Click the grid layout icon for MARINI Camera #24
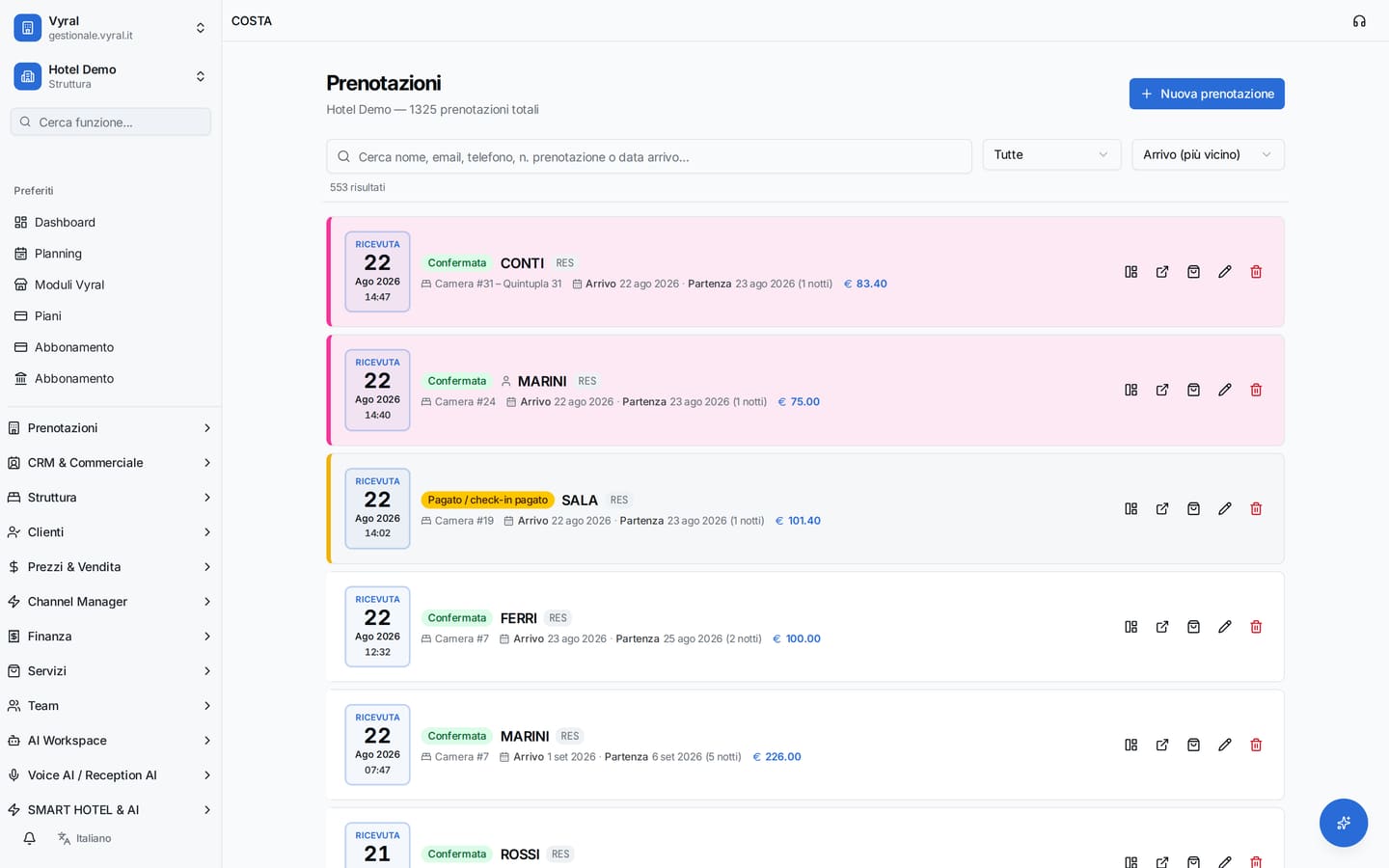Image resolution: width=1389 pixels, height=868 pixels. (1131, 390)
